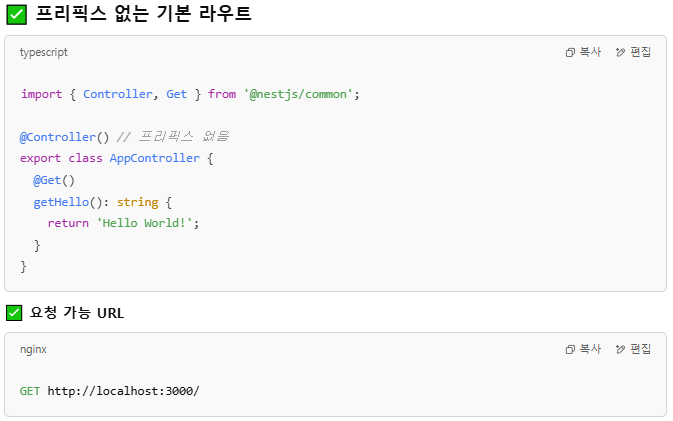Click the copy icon in typescript block
This screenshot has width=673, height=421.
coord(570,52)
